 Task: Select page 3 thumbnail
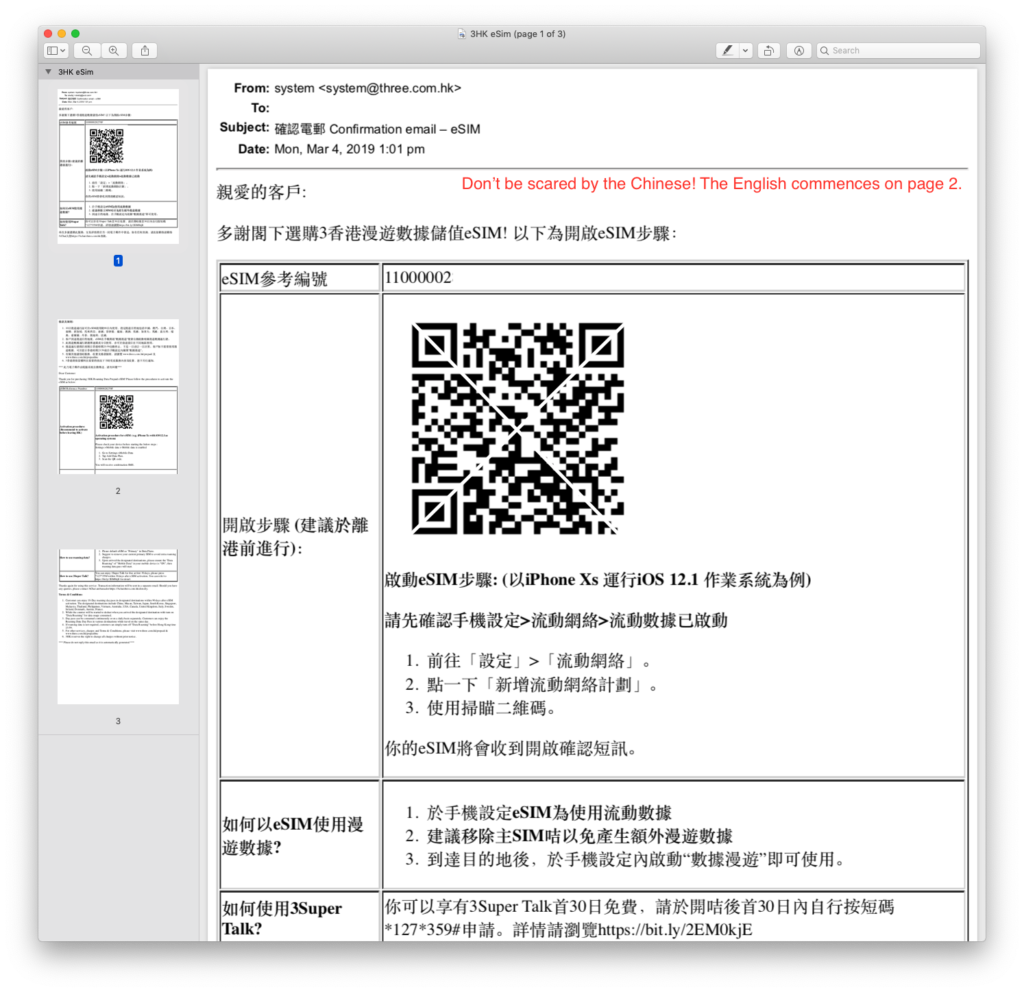[118, 626]
